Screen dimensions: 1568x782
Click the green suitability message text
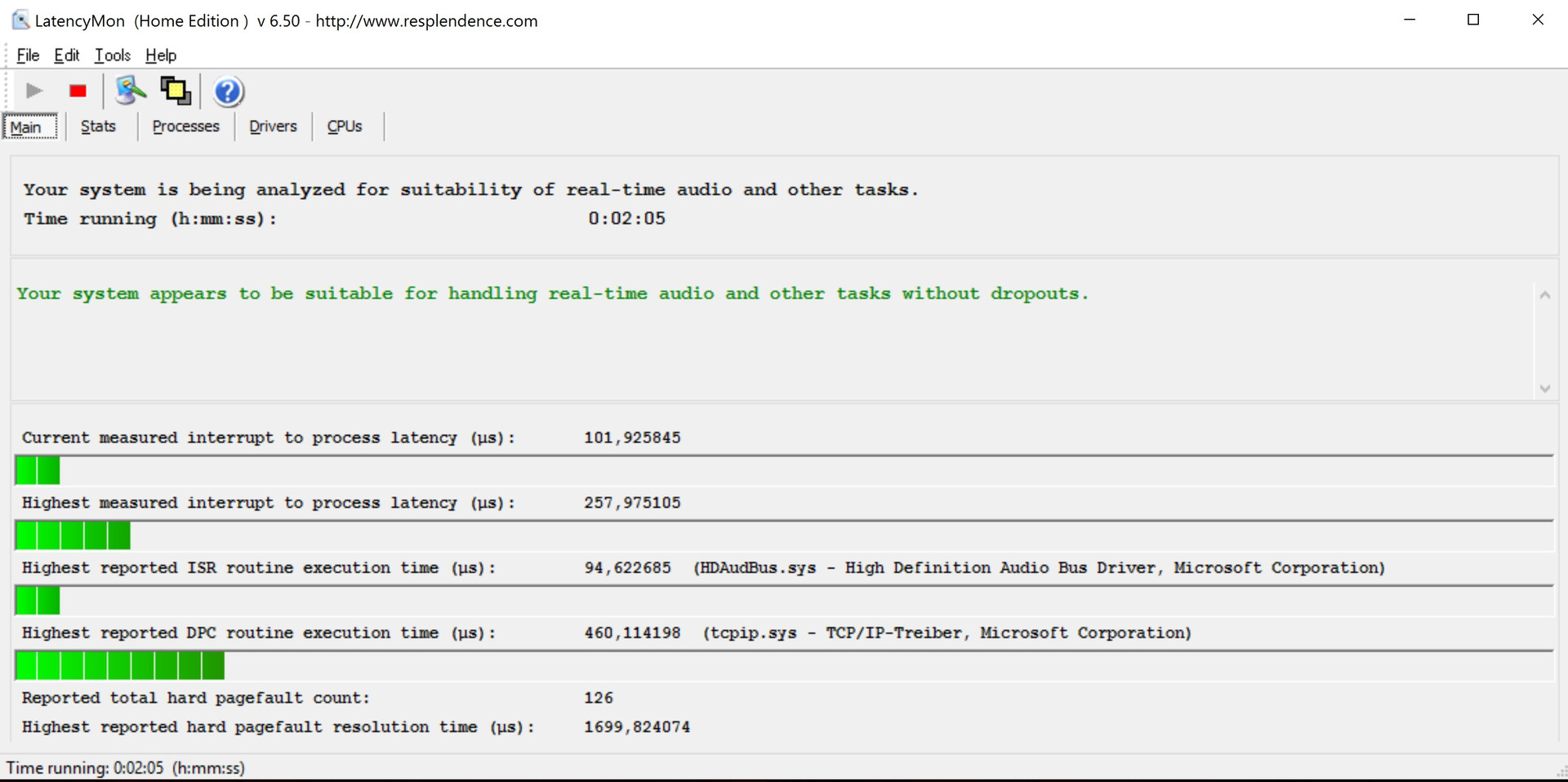tap(553, 294)
